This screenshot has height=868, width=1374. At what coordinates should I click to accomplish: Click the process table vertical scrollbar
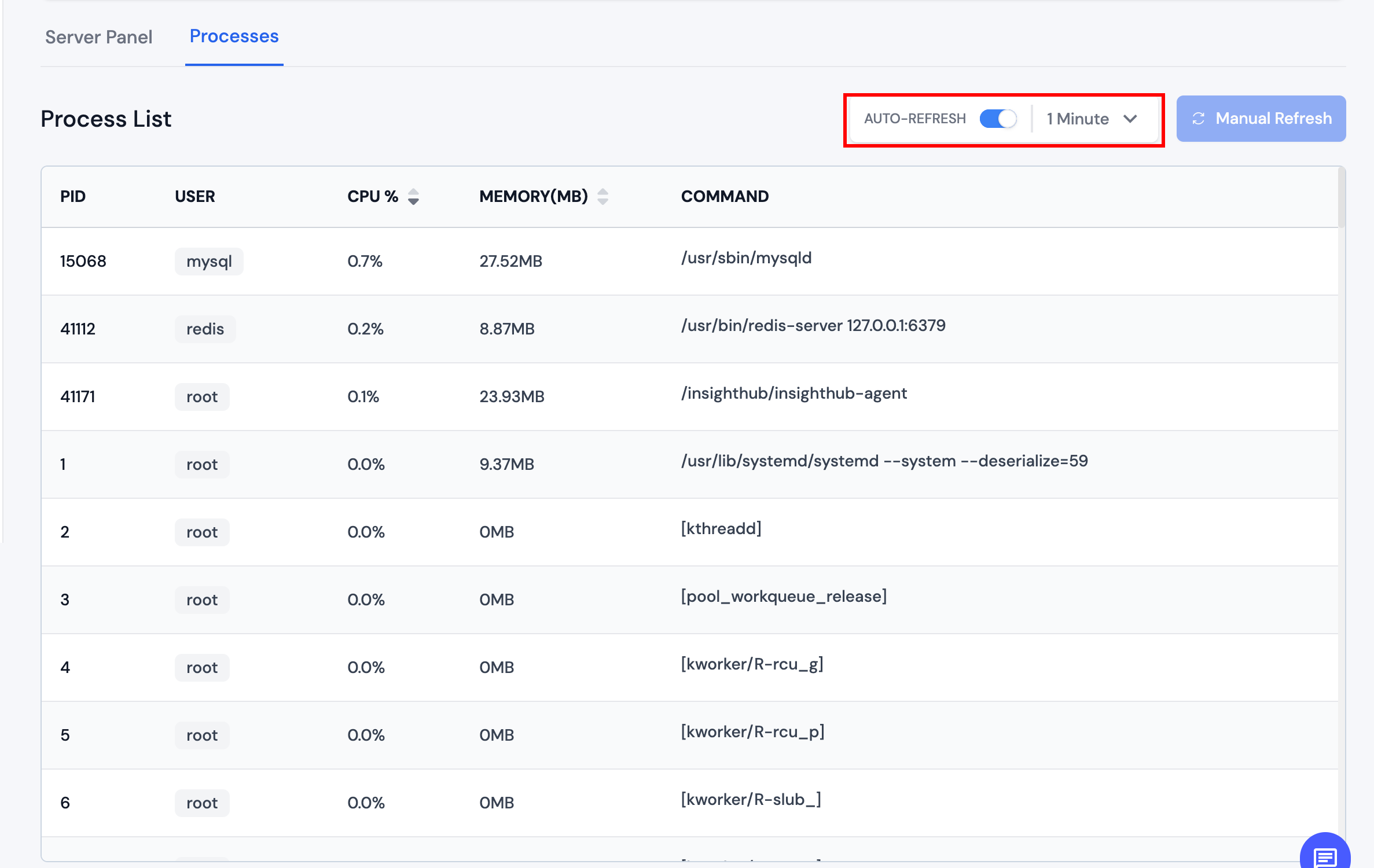tap(1341, 198)
